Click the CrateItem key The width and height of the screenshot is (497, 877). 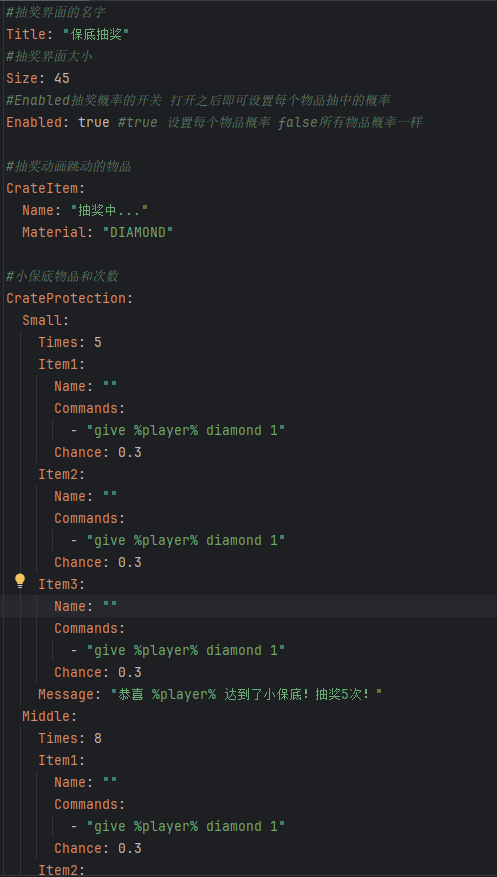coord(45,188)
